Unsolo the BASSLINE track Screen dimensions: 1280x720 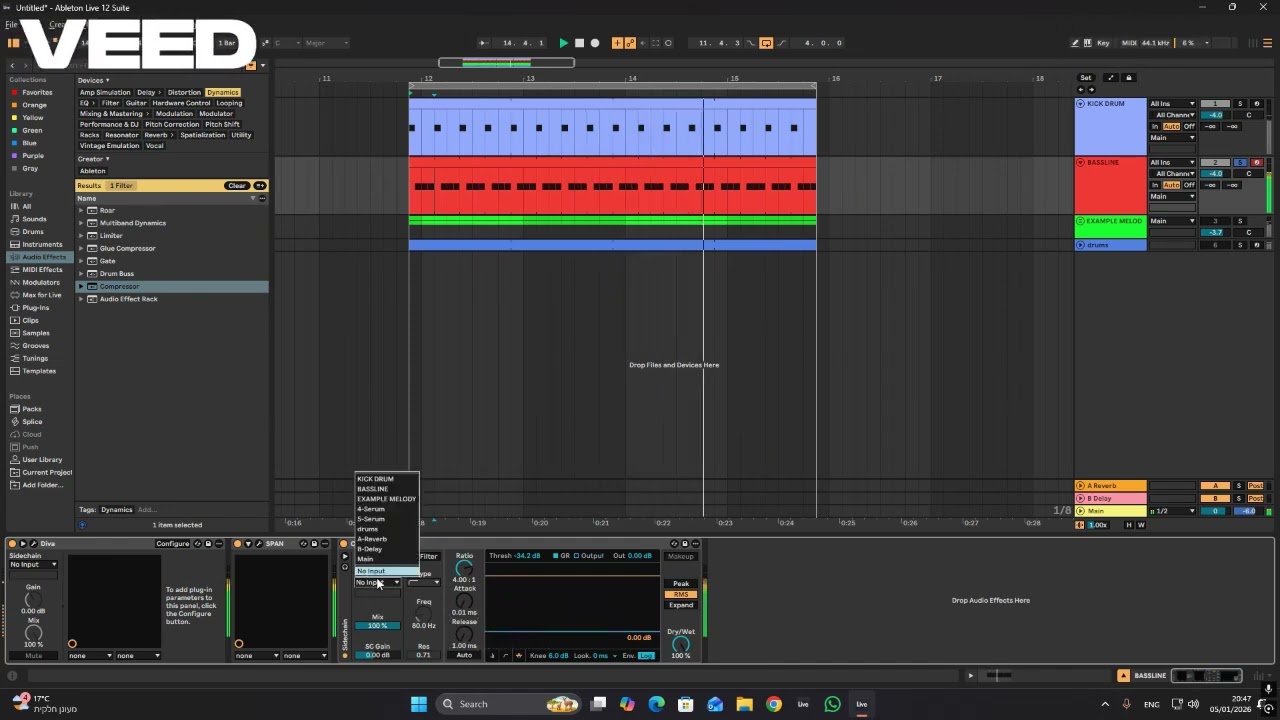[x=1240, y=162]
